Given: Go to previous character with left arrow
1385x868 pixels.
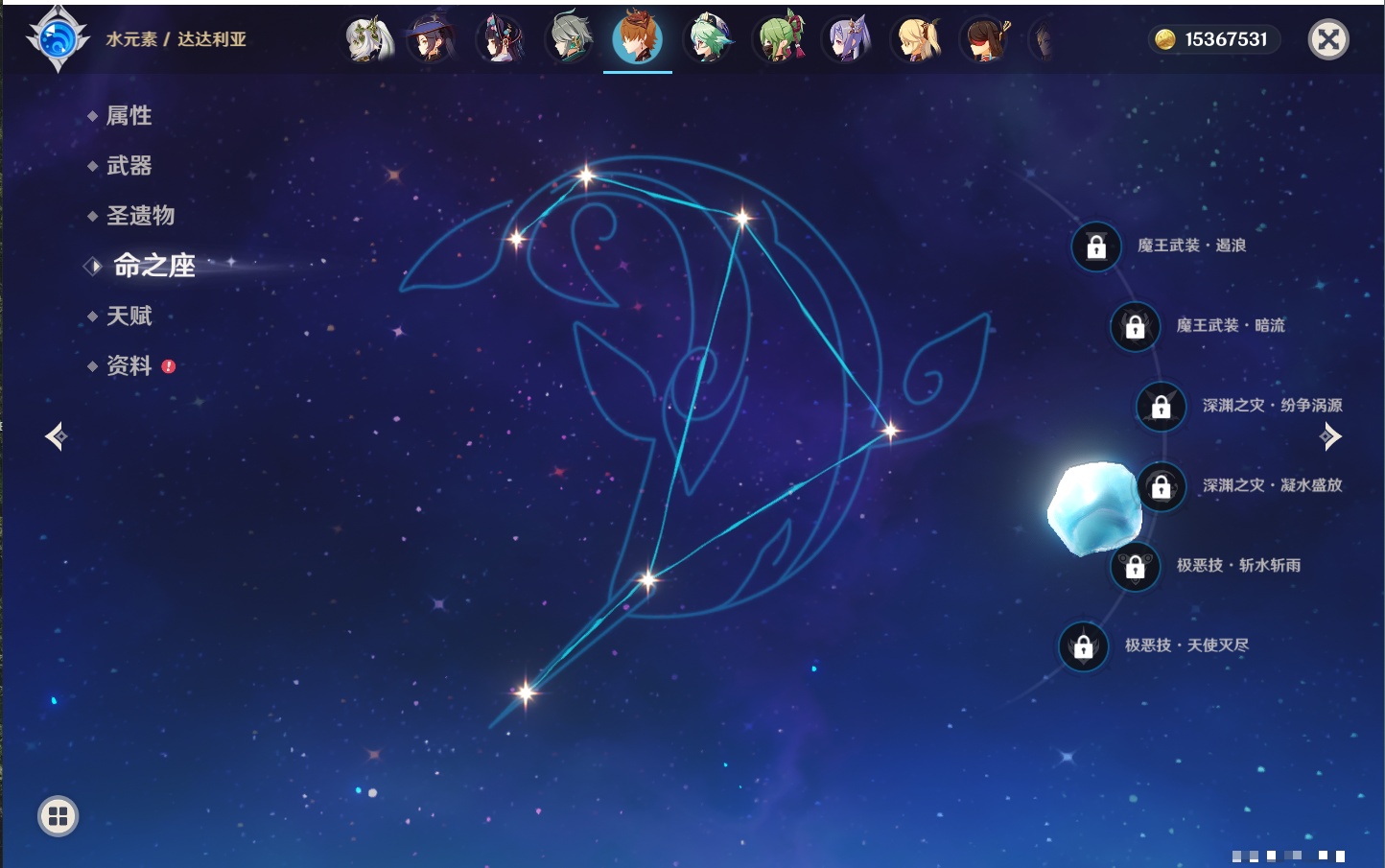Looking at the screenshot, I should (56, 436).
